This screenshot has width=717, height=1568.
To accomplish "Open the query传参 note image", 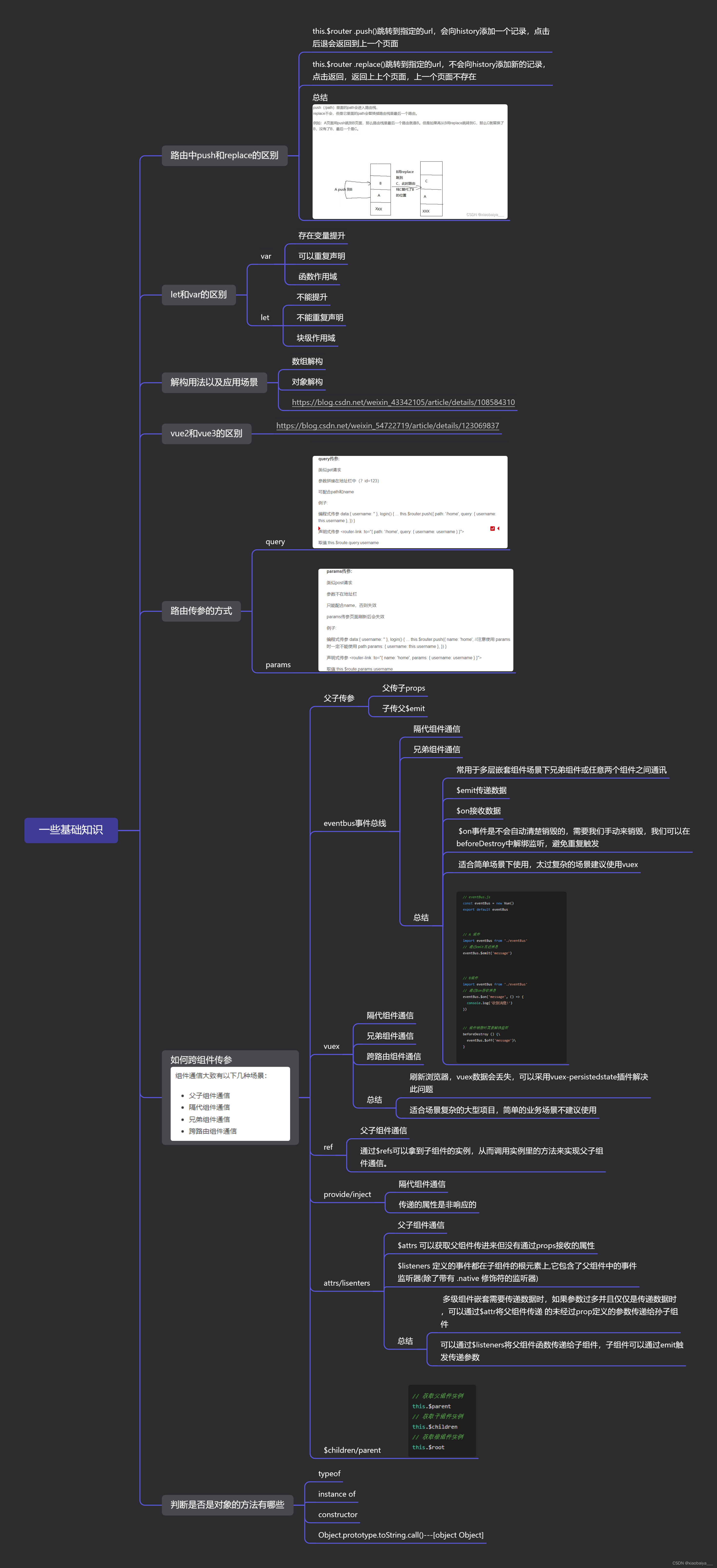I will click(409, 501).
